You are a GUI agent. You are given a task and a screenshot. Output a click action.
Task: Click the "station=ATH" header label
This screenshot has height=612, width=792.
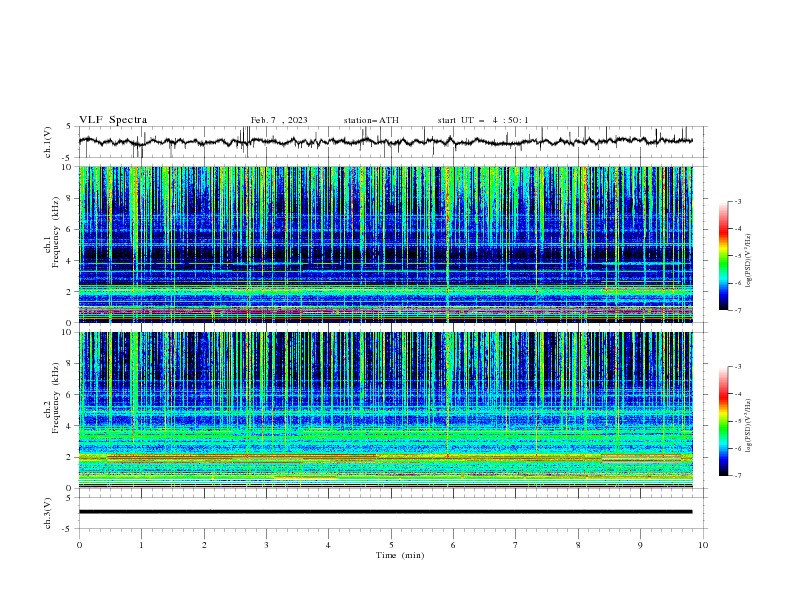[x=371, y=120]
